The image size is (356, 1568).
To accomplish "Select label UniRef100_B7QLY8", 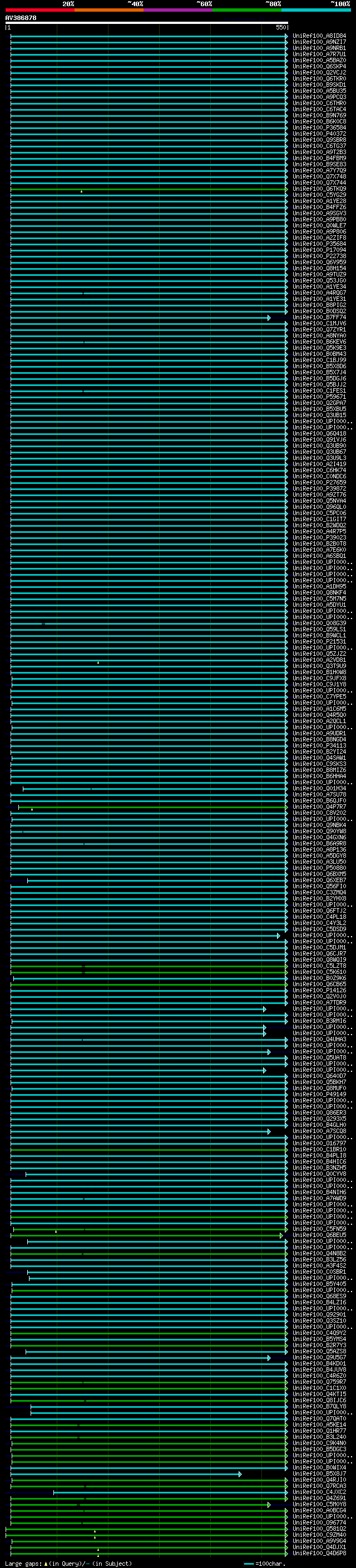I will [x=319, y=1407].
